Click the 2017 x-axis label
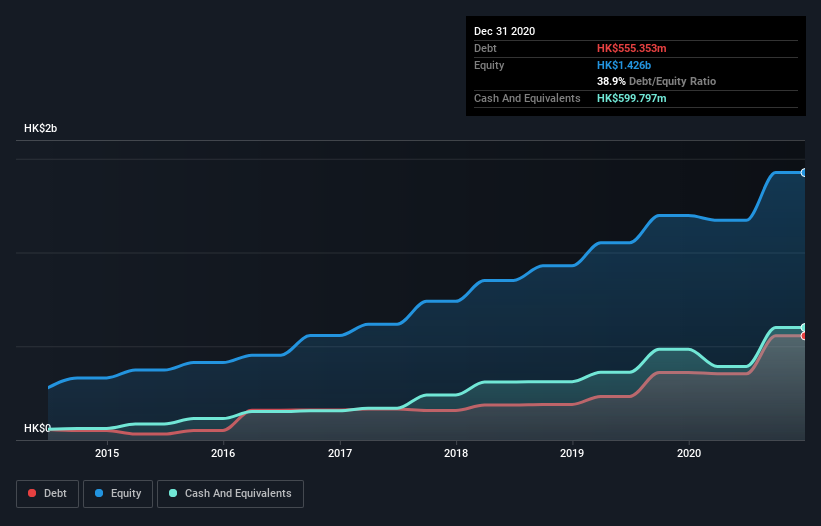The width and height of the screenshot is (821, 526). pos(340,453)
